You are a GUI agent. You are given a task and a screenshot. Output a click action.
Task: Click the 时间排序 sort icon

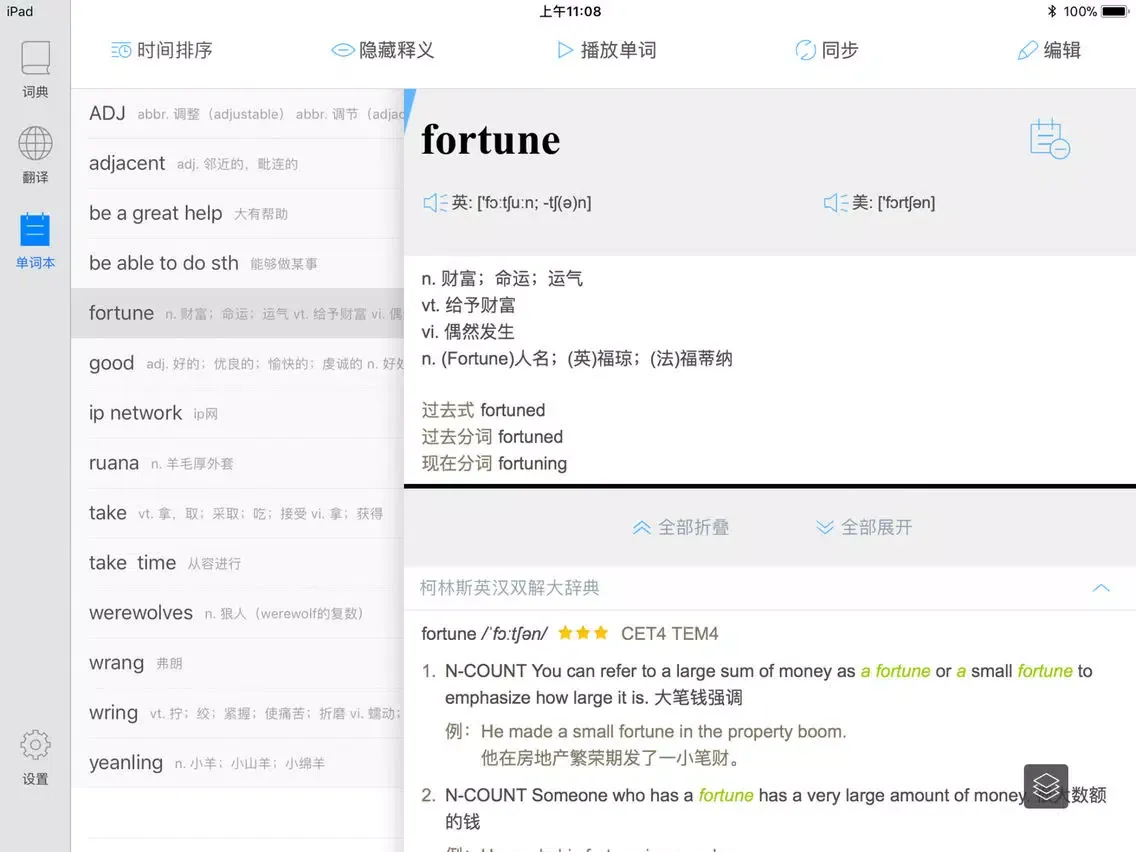pyautogui.click(x=121, y=50)
